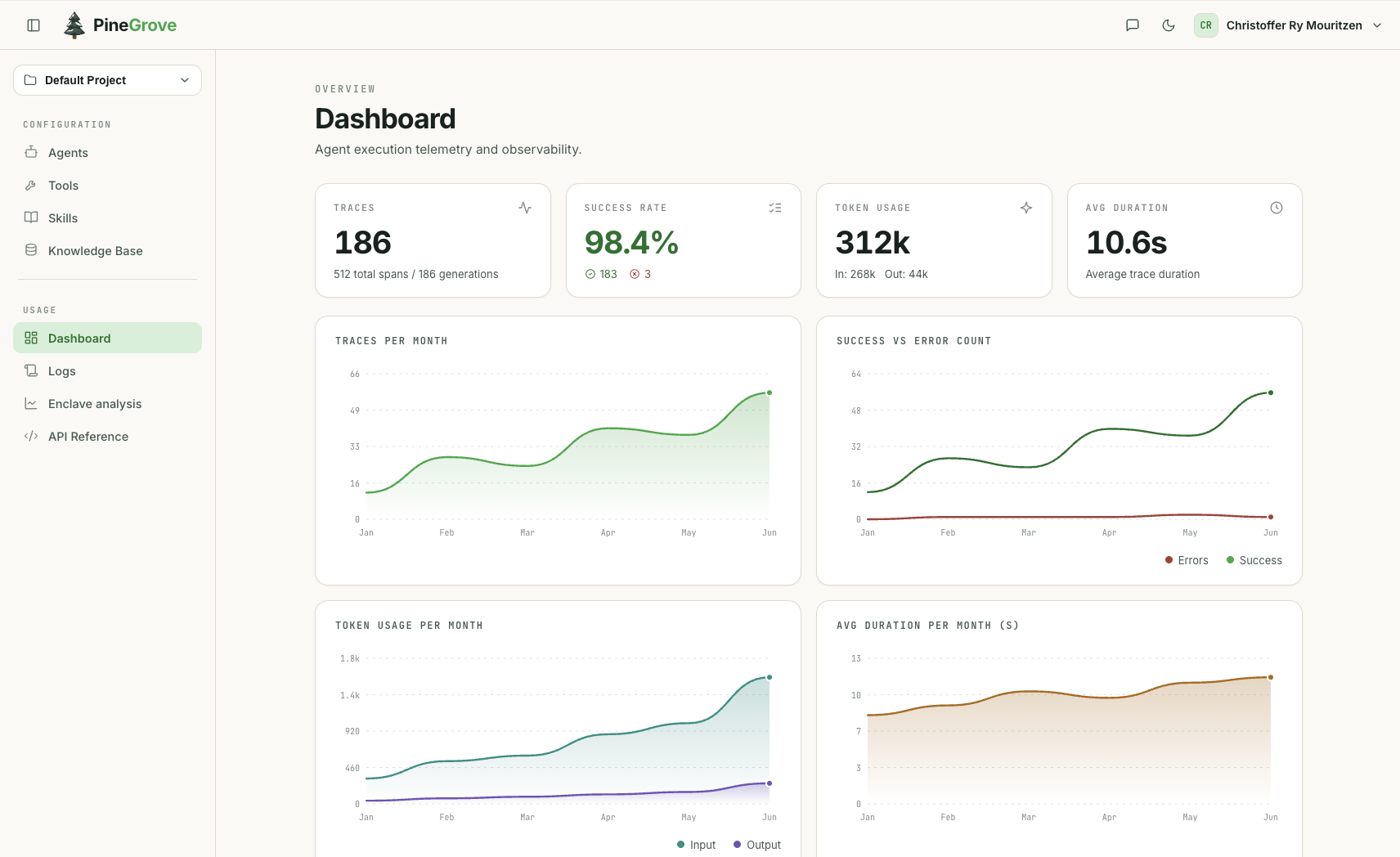
Task: Click the checklist icon on Success Rate card
Action: 775,208
